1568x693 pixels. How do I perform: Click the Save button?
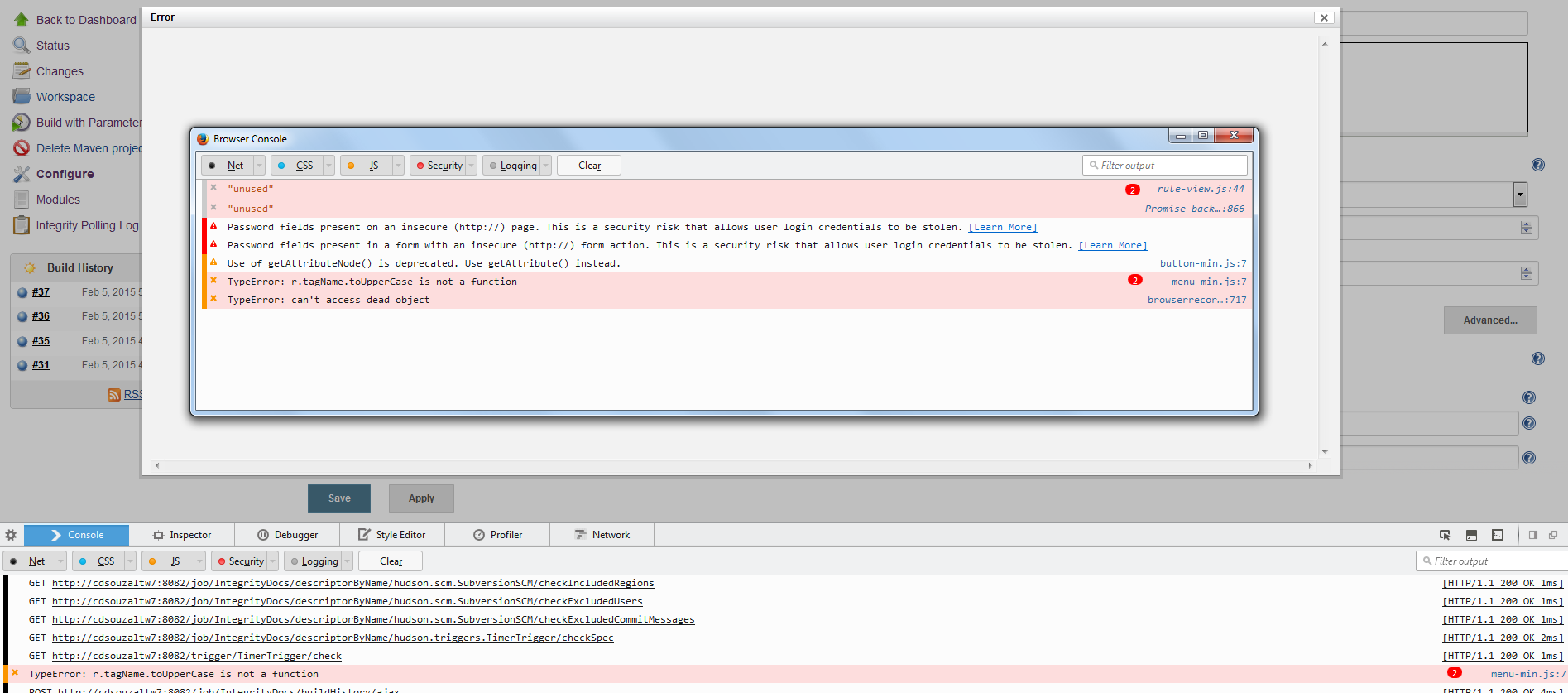point(339,498)
